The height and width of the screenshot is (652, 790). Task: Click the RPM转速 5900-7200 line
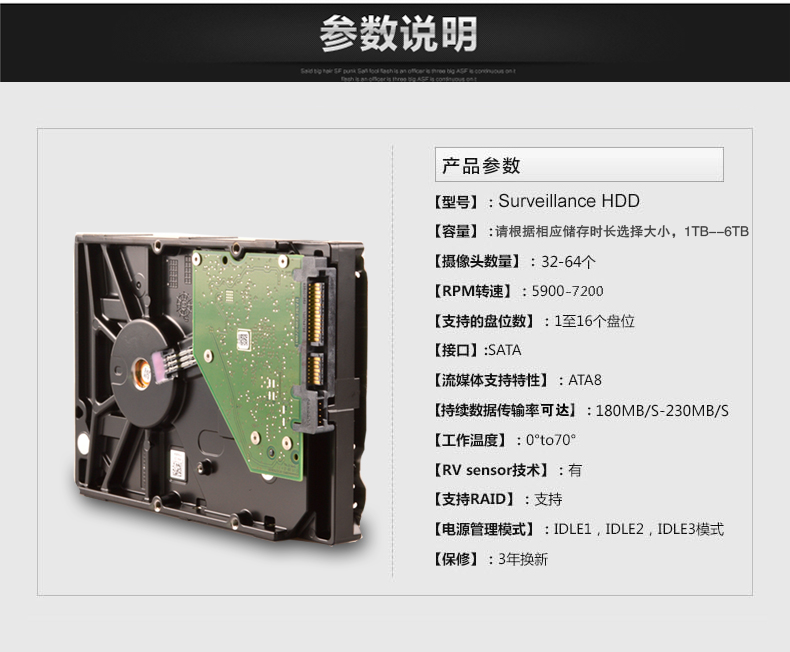(x=518, y=291)
